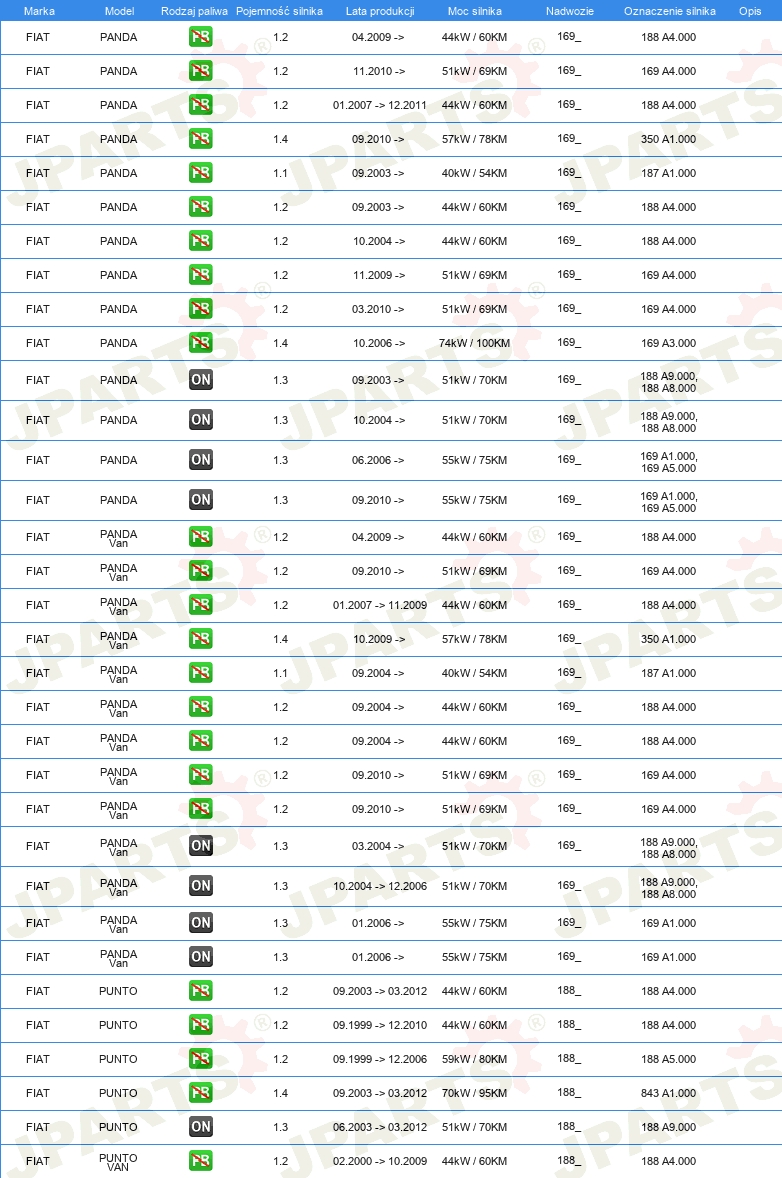Click the Rodzaj paliwa column header

pyautogui.click(x=195, y=11)
